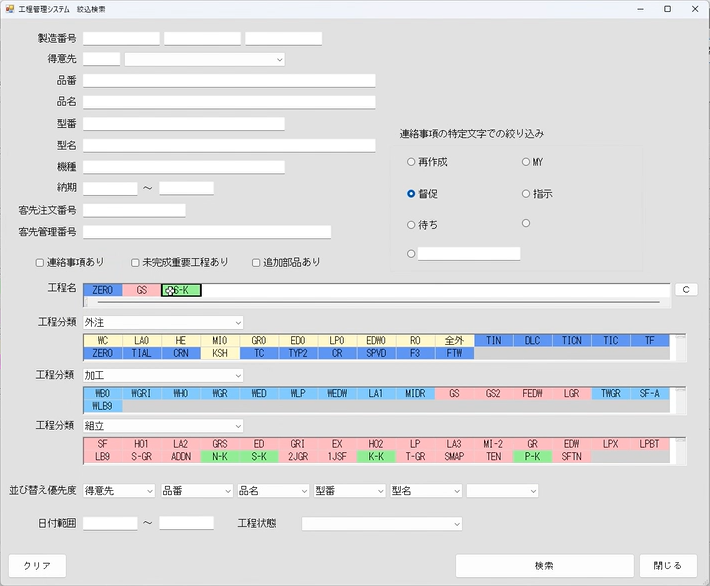
Task: Enable the 連絡事項あり checkbox
Action: click(40, 262)
